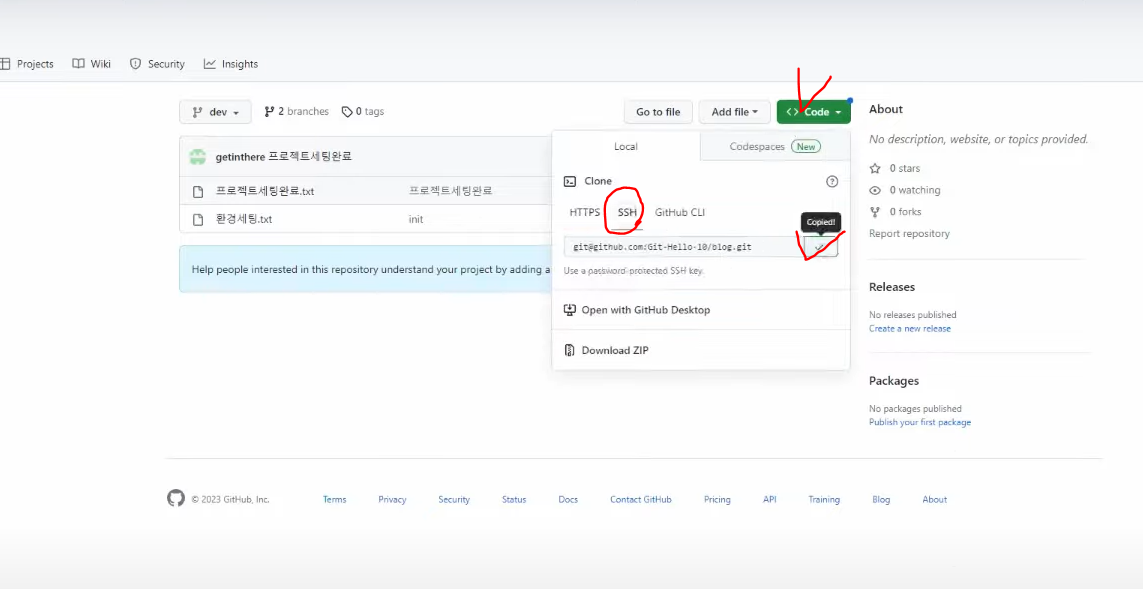Expand the dev branch dropdown

pos(215,112)
